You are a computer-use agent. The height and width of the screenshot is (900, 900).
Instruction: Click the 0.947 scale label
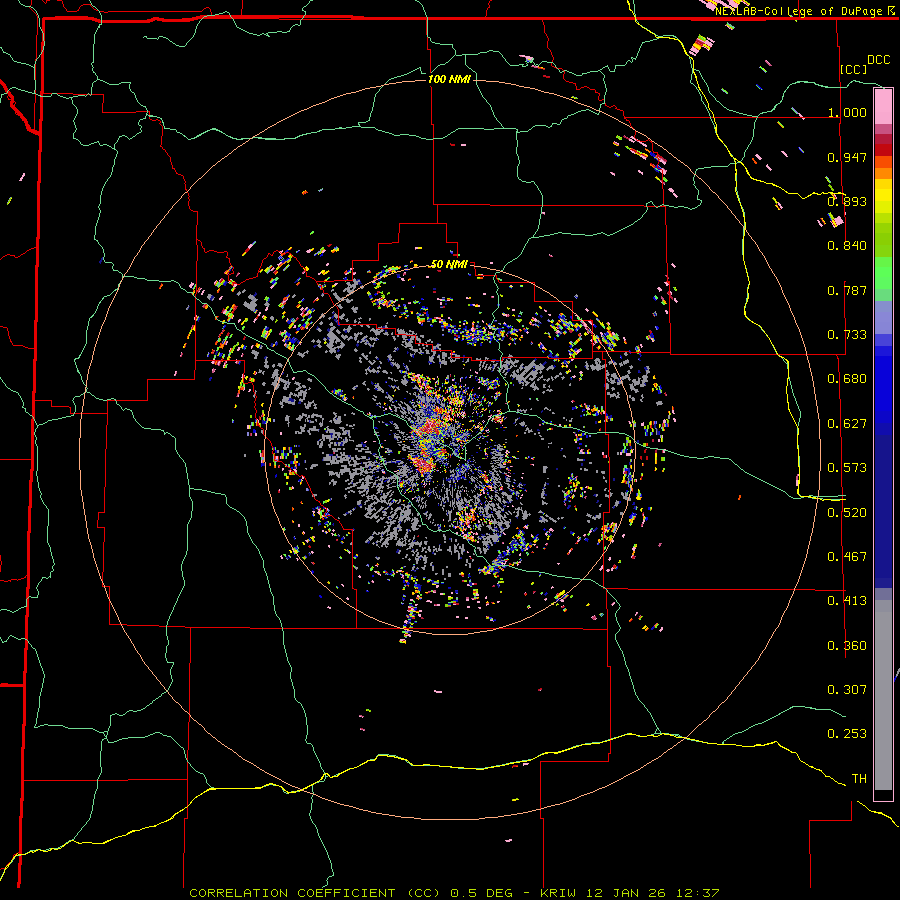847,157
